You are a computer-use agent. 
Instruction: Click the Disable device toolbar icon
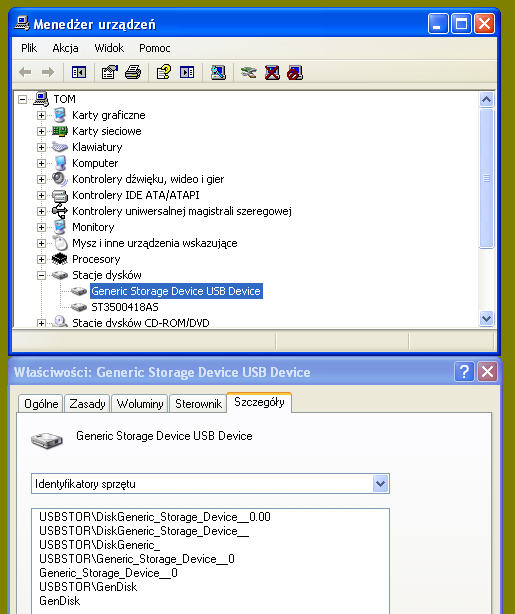(x=295, y=72)
